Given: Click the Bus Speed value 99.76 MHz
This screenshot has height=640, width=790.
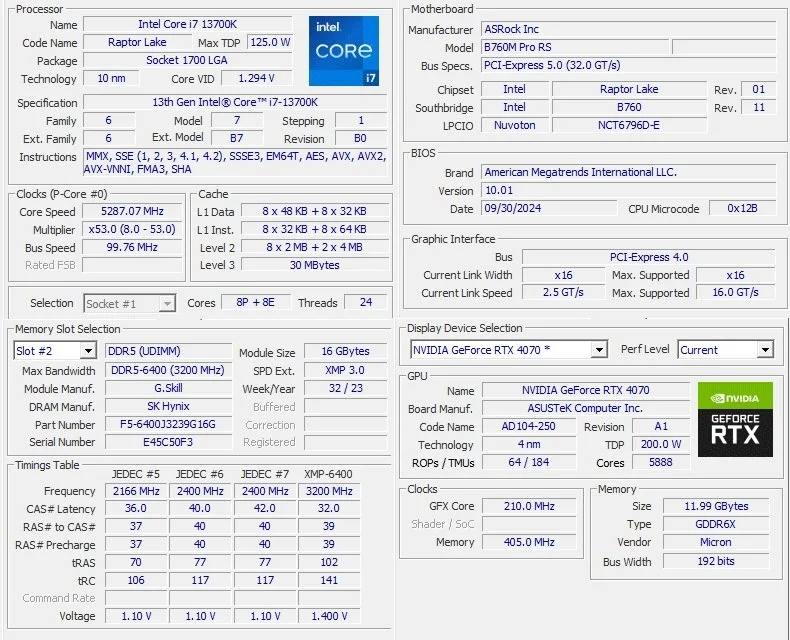Looking at the screenshot, I should coord(132,247).
